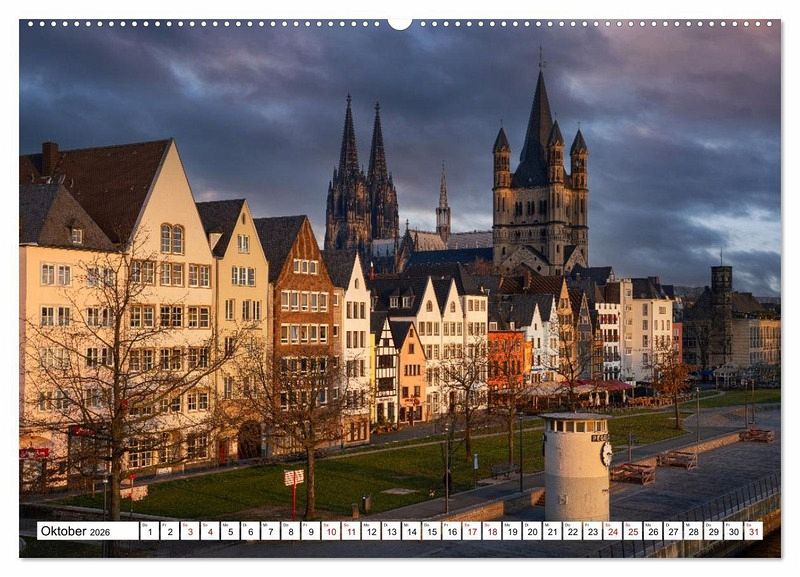Select day 17 in the date row

tap(471, 531)
